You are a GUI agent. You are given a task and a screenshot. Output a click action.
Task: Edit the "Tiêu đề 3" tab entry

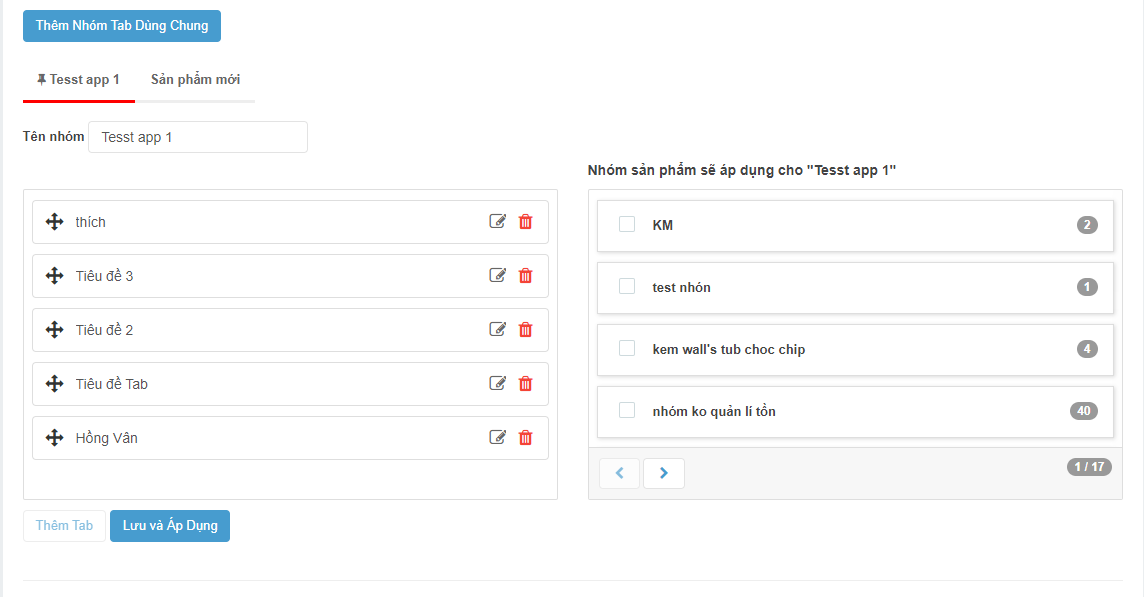pos(497,276)
